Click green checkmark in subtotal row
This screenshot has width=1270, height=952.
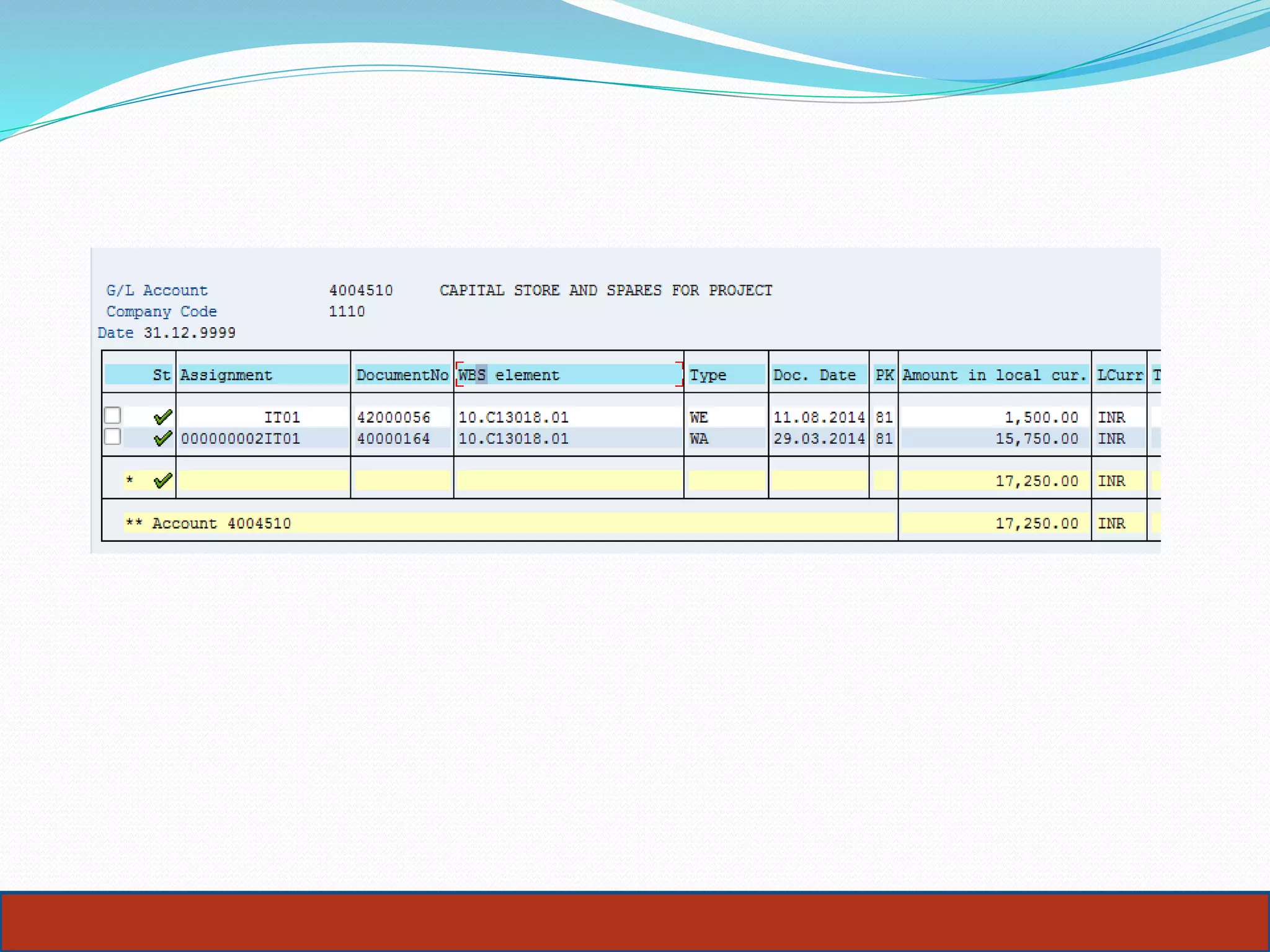click(162, 480)
